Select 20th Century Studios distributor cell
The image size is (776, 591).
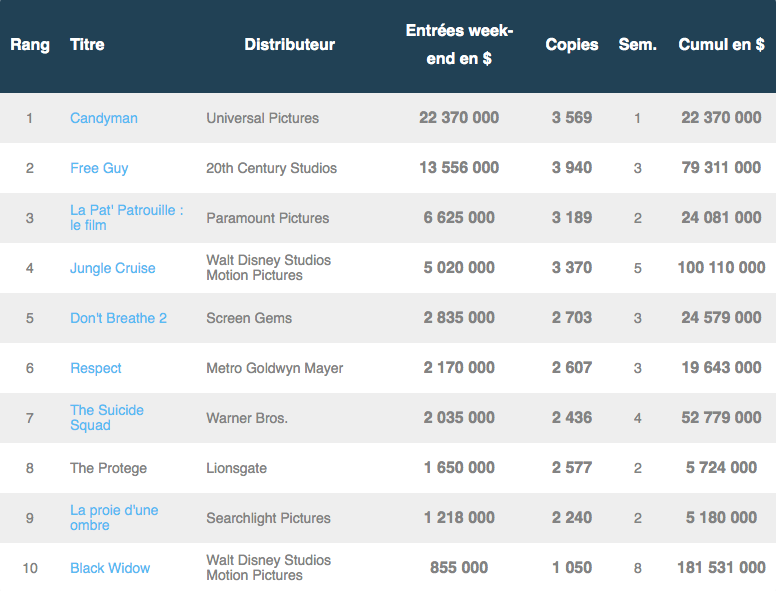coord(271,168)
